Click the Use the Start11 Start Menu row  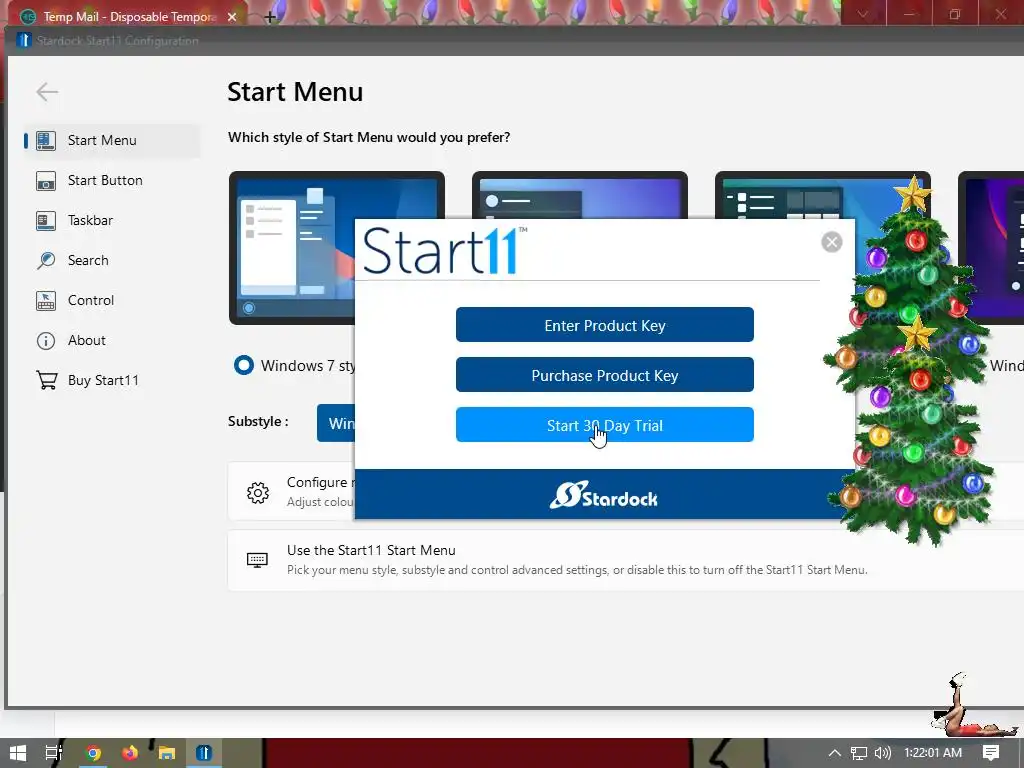point(626,560)
